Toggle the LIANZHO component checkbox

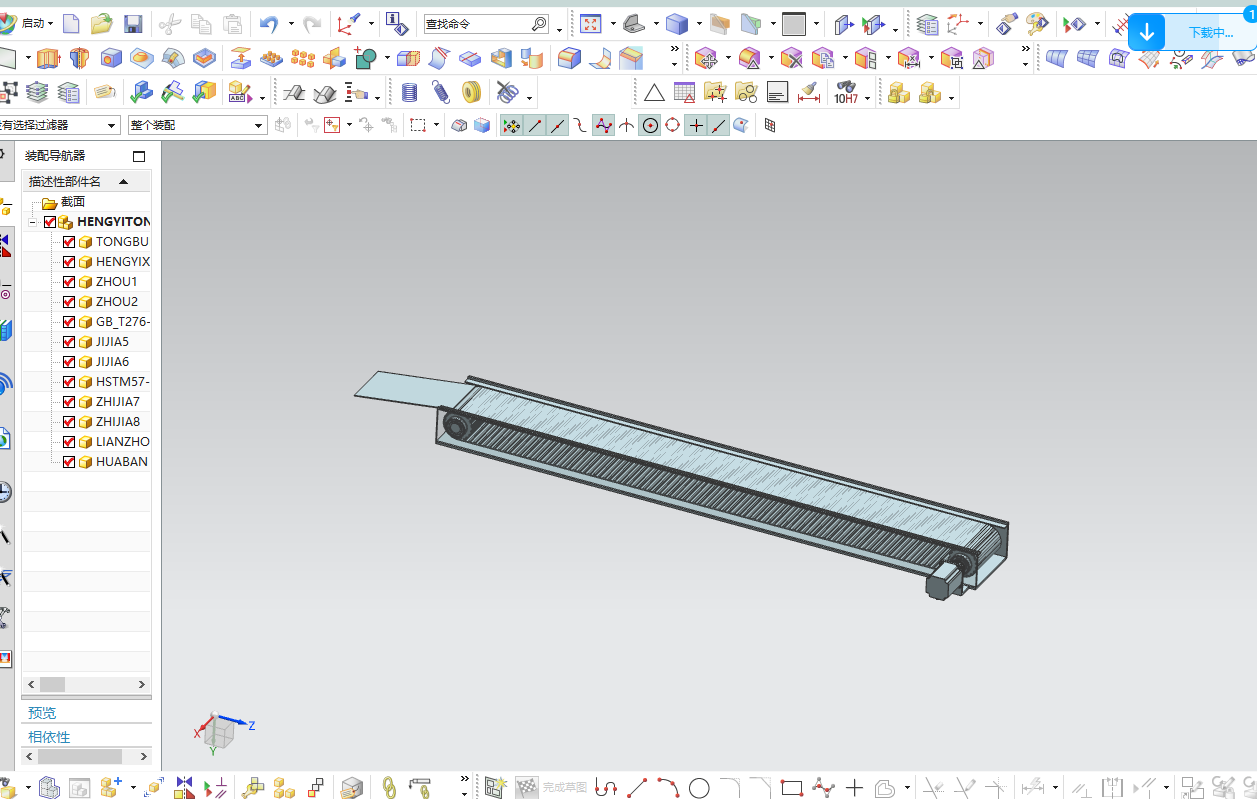point(69,442)
